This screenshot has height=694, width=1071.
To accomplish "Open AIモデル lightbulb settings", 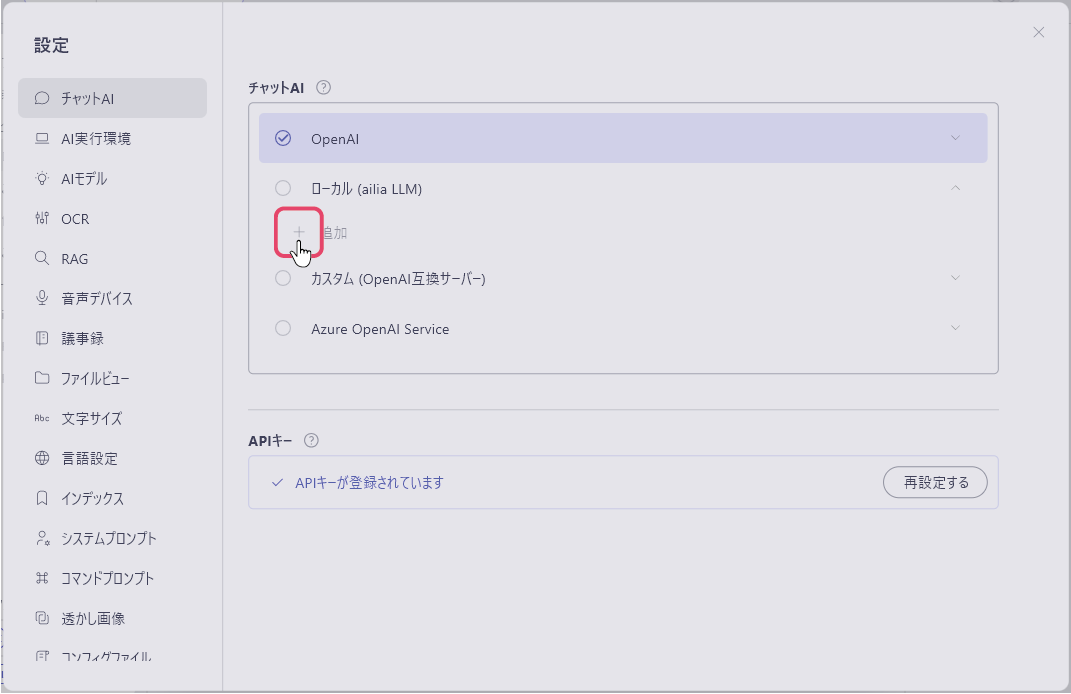I will tap(84, 179).
